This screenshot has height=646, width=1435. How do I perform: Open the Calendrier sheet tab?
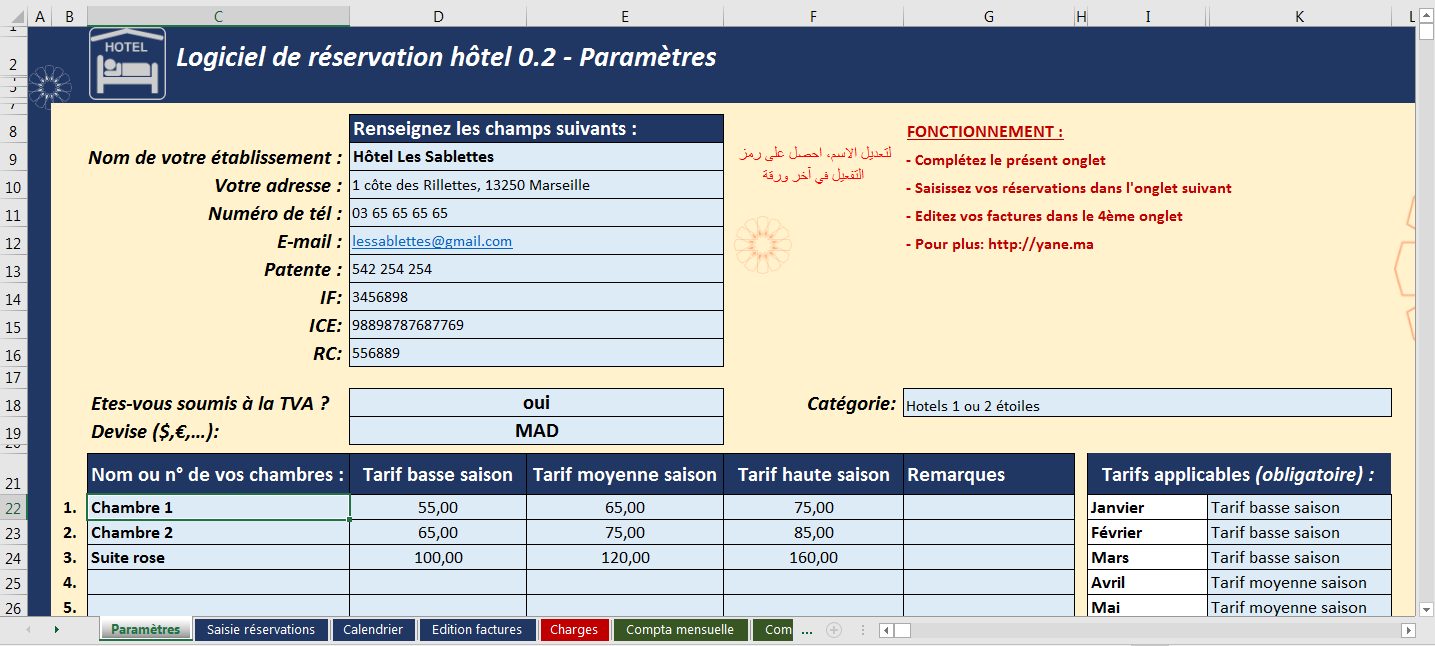[374, 630]
